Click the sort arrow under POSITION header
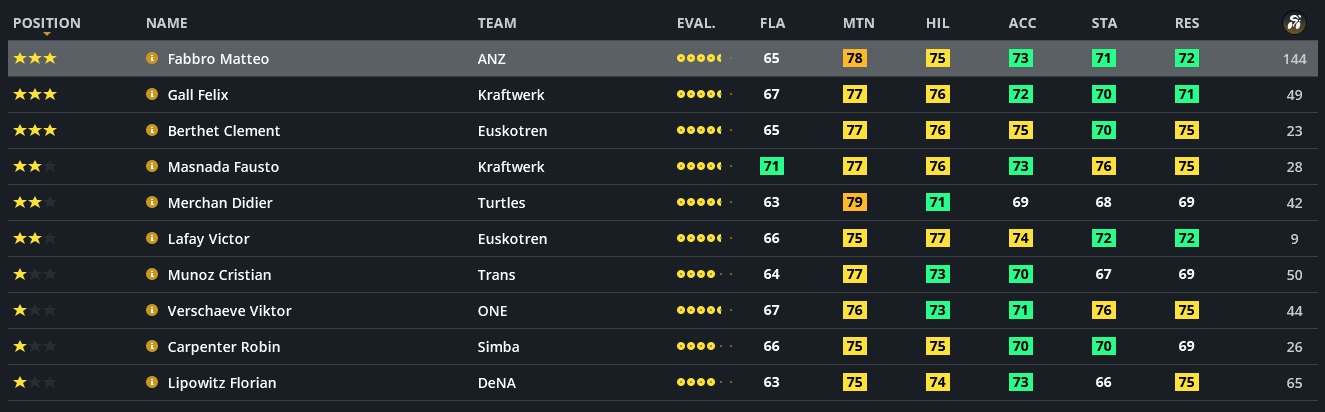This screenshot has width=1325, height=412. point(46,35)
